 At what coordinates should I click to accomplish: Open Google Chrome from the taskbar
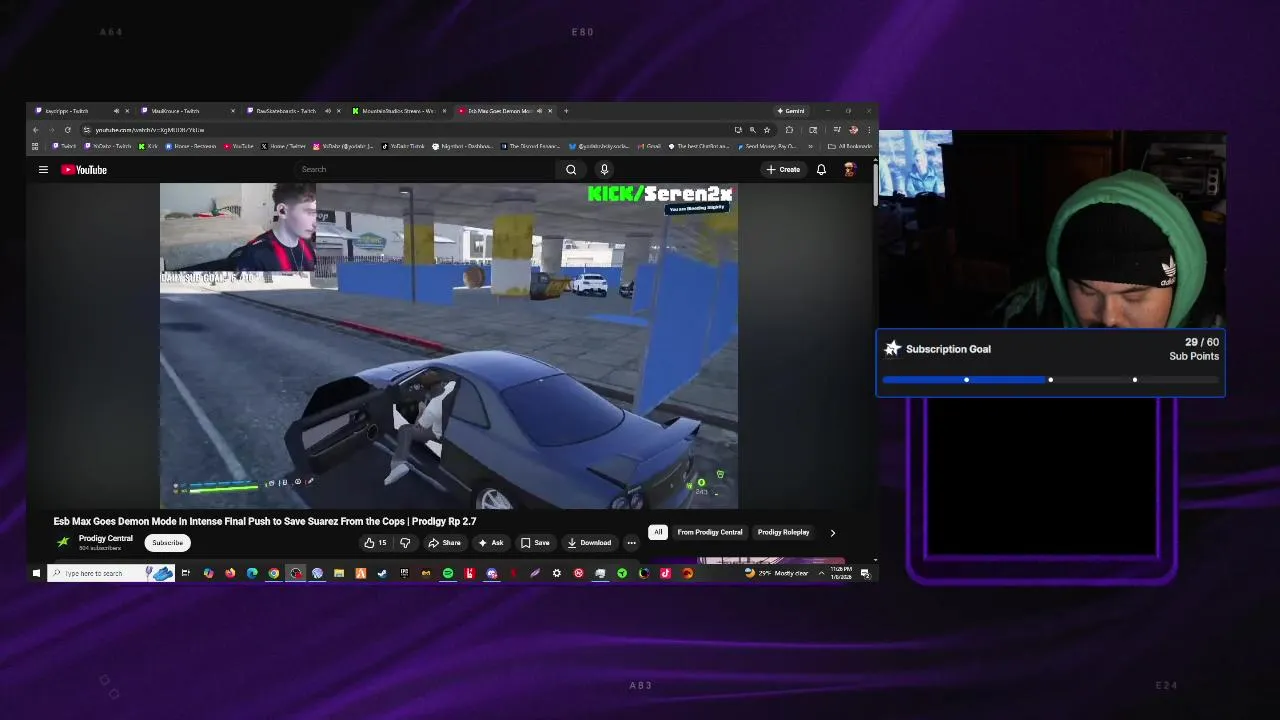tap(273, 573)
